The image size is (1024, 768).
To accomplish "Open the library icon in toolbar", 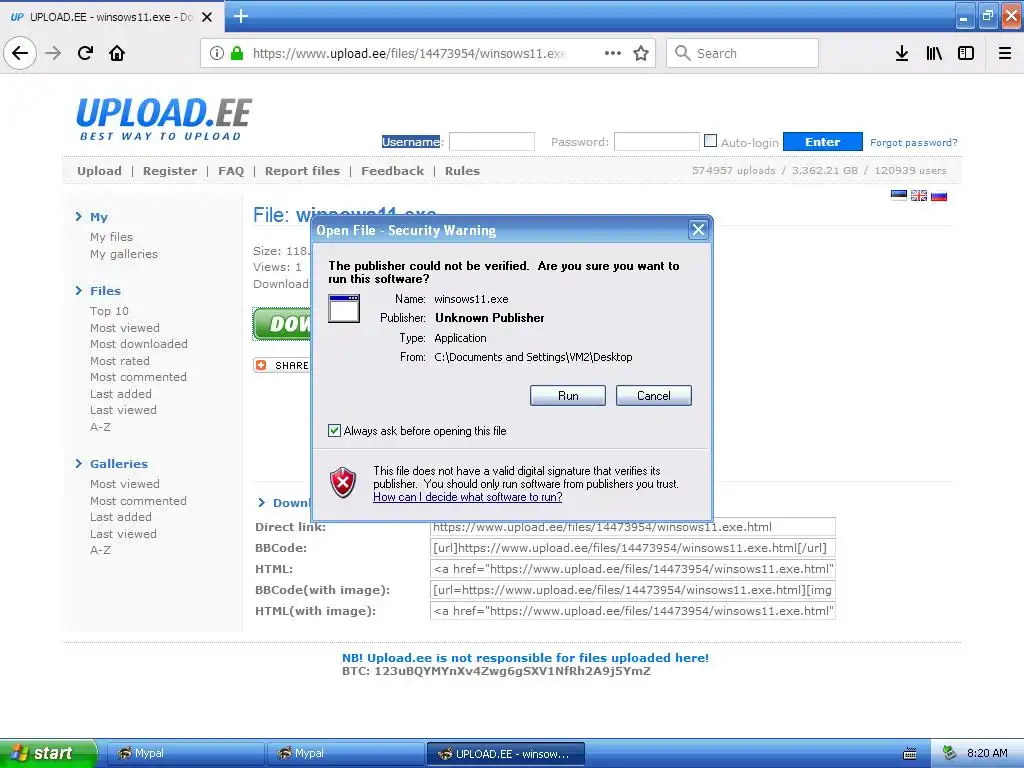I will tap(934, 53).
